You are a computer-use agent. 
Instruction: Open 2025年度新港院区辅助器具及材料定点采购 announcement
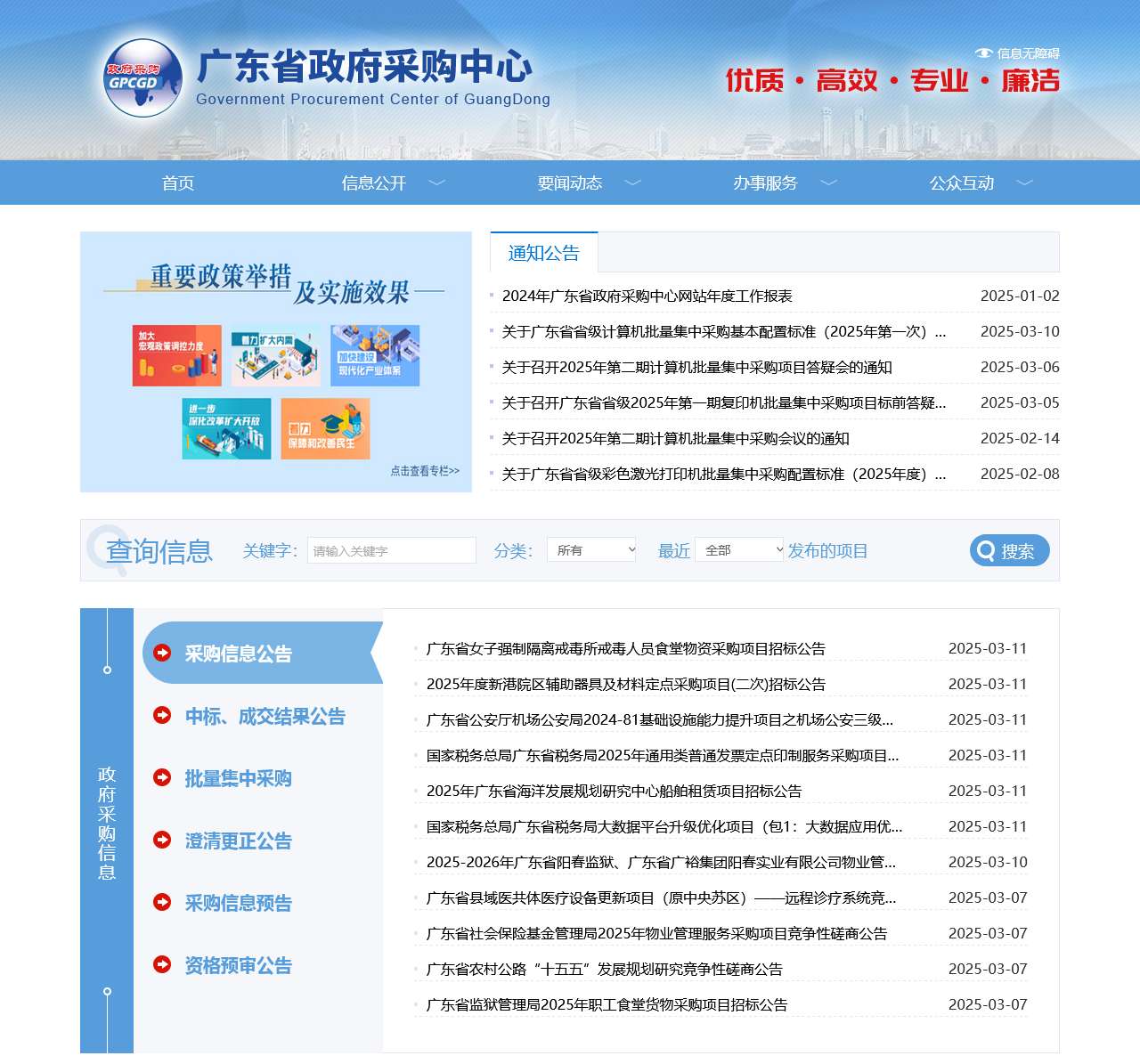[x=626, y=684]
